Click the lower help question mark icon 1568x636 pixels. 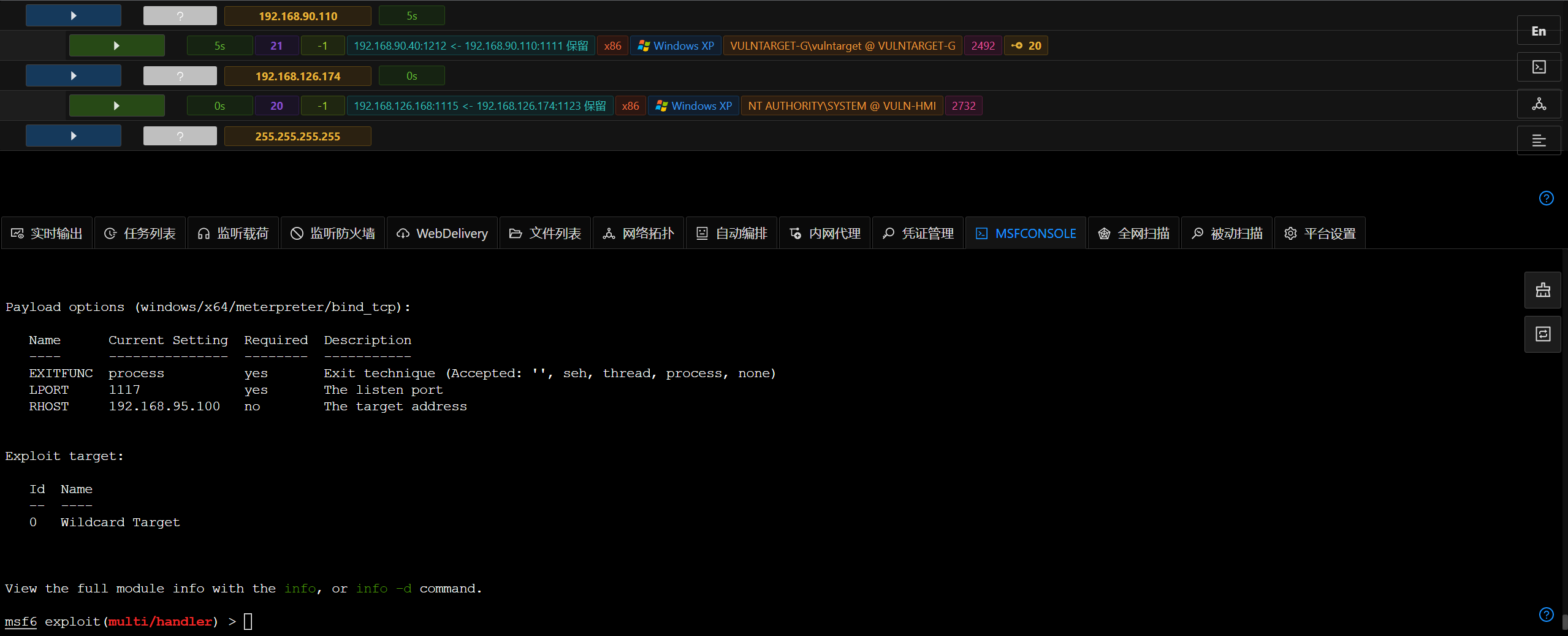1546,615
